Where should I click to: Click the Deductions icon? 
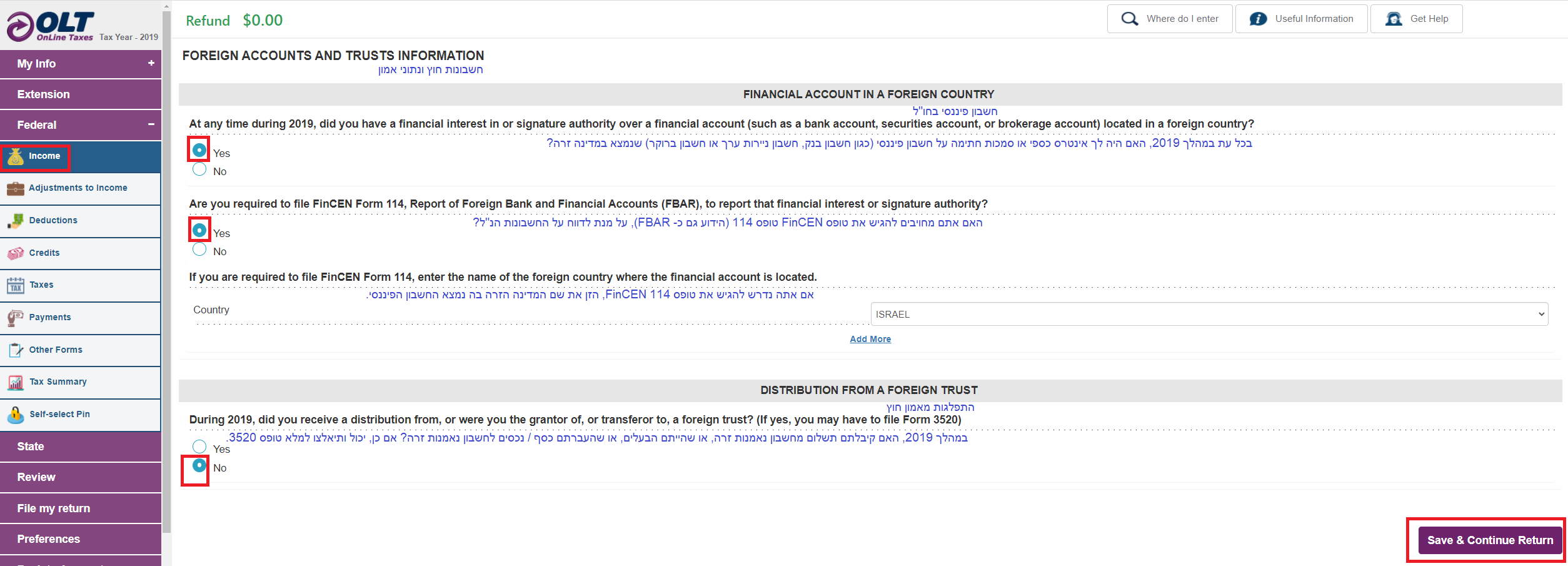tap(16, 221)
